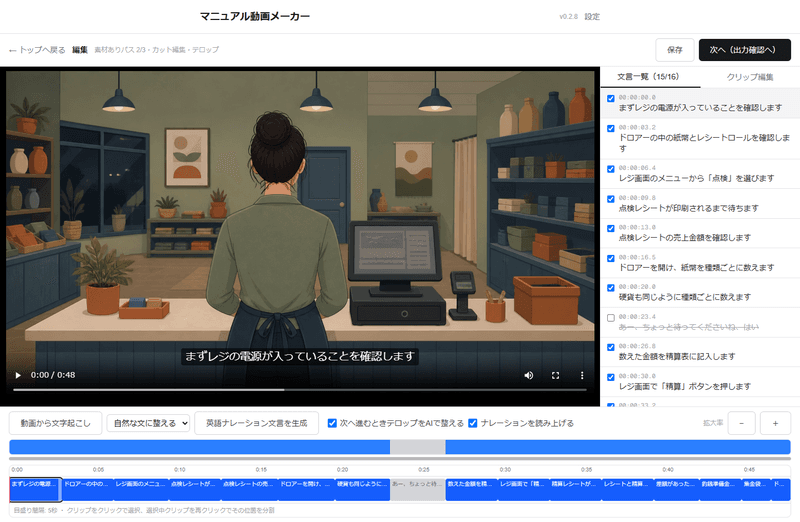The width and height of the screenshot is (800, 522).
Task: Zoom in the timeline with the plus button
Action: point(775,423)
